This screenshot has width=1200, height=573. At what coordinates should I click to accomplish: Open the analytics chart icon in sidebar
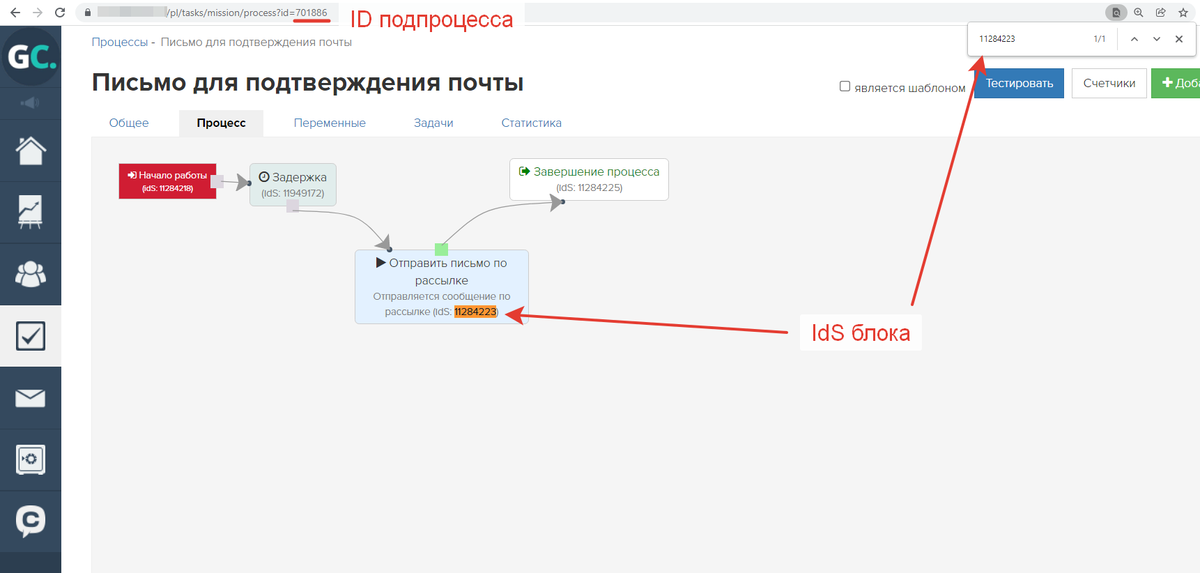pyautogui.click(x=30, y=212)
